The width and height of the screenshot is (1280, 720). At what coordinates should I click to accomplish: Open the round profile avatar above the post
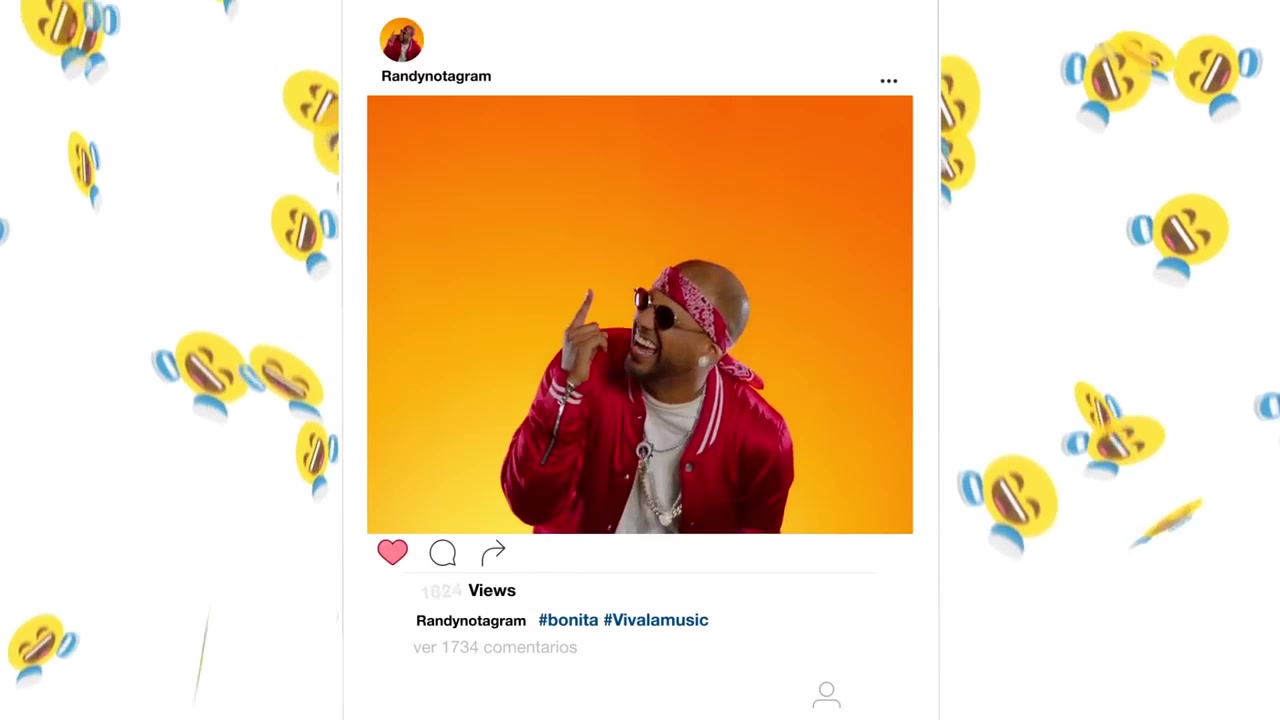coord(402,40)
